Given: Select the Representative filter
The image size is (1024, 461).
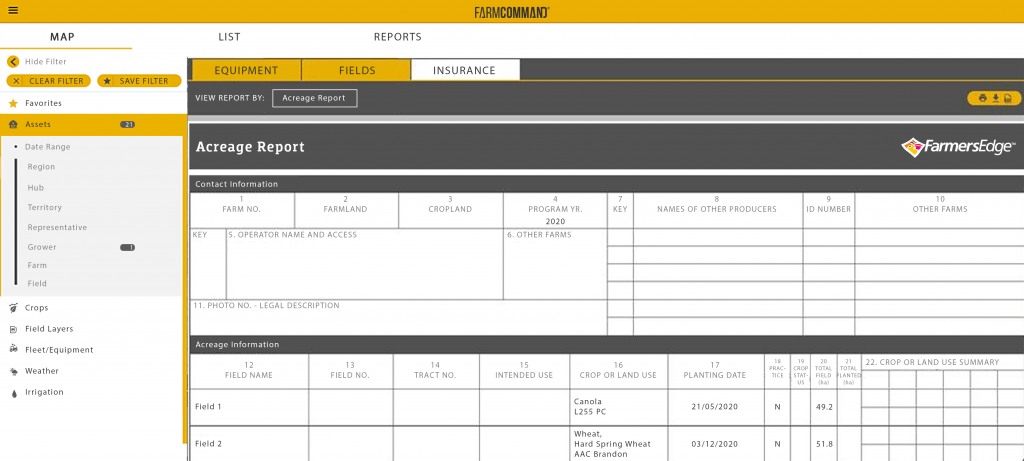Looking at the screenshot, I should click(57, 227).
